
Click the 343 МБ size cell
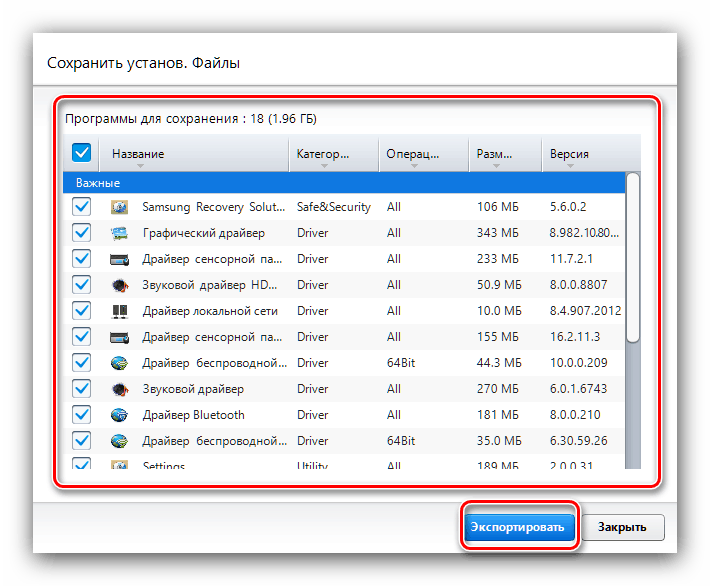point(498,233)
